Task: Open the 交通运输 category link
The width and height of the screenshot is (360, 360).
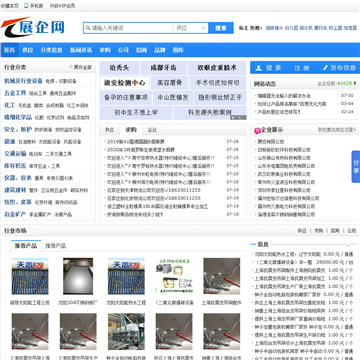Action: pos(15,153)
